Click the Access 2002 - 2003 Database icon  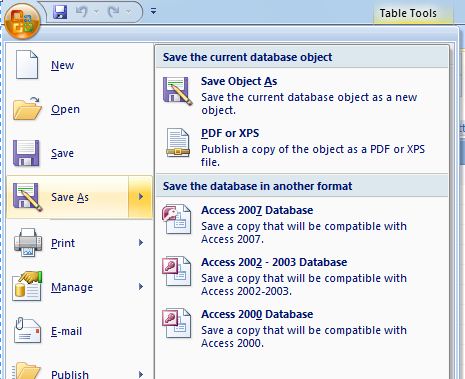[x=177, y=272]
